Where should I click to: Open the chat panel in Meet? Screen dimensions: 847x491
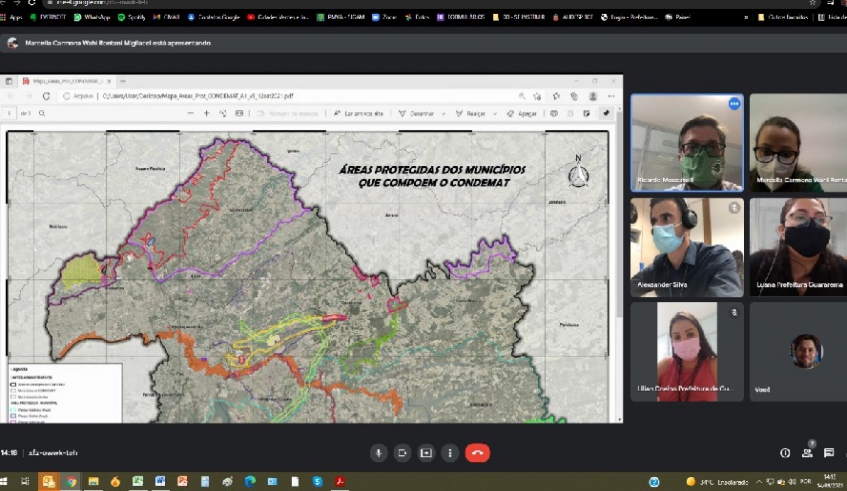pos(829,453)
